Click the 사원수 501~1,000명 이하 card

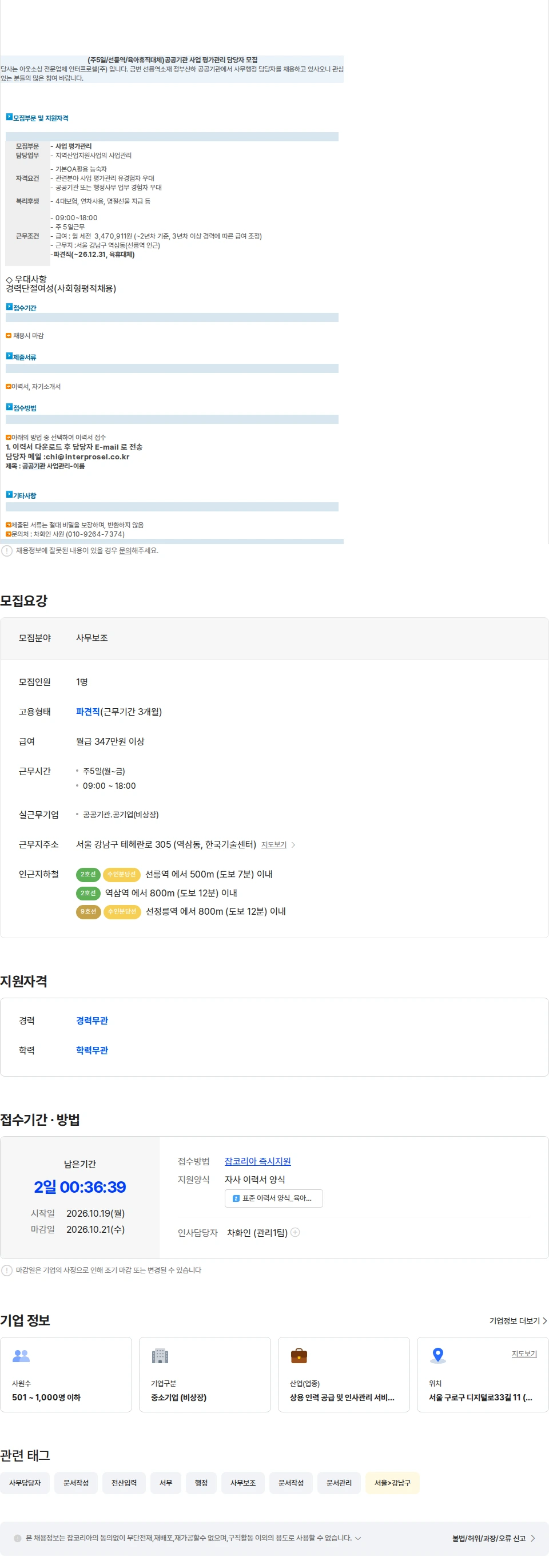(66, 1375)
